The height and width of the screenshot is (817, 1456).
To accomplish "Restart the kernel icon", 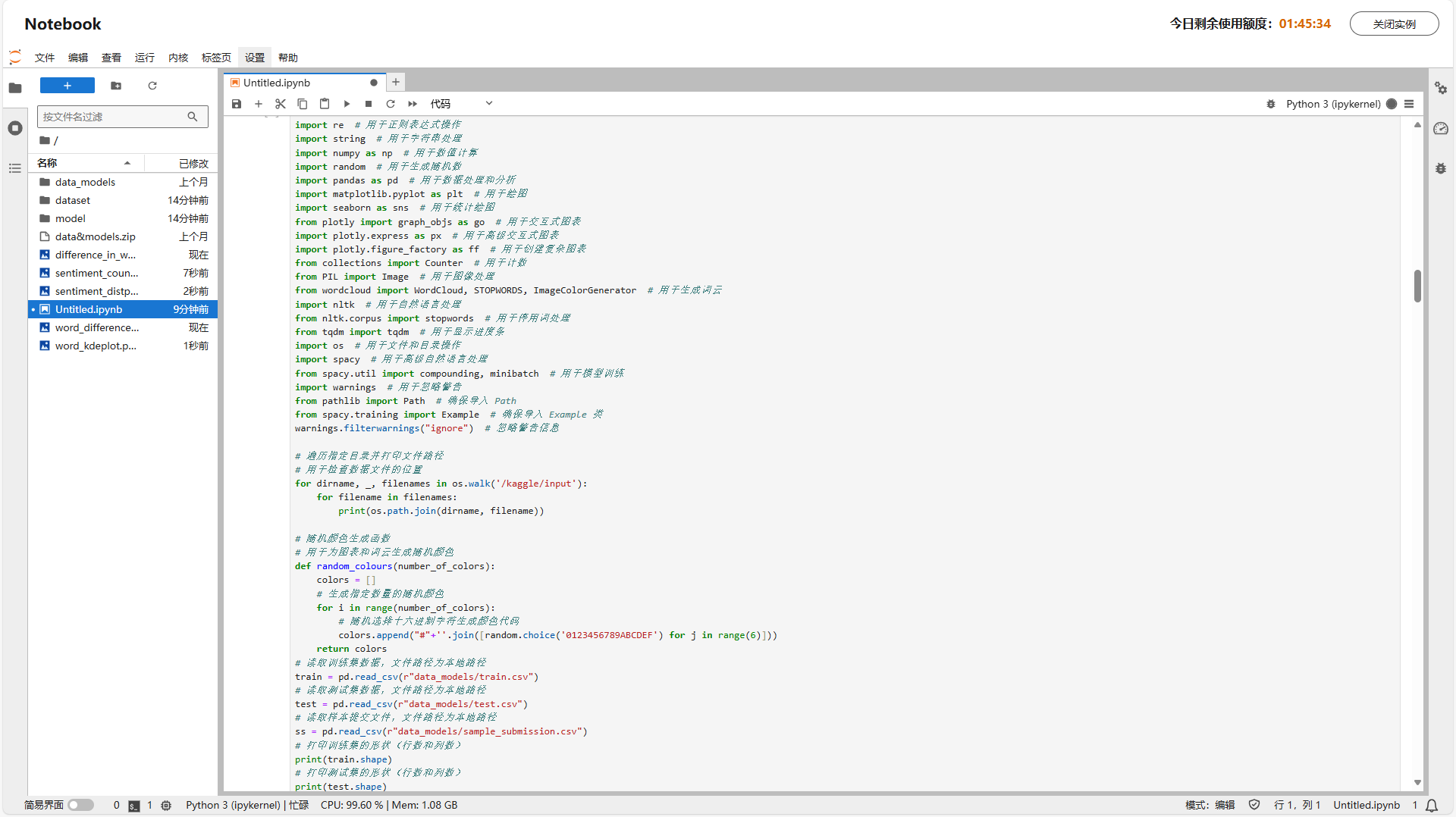I will [x=391, y=104].
